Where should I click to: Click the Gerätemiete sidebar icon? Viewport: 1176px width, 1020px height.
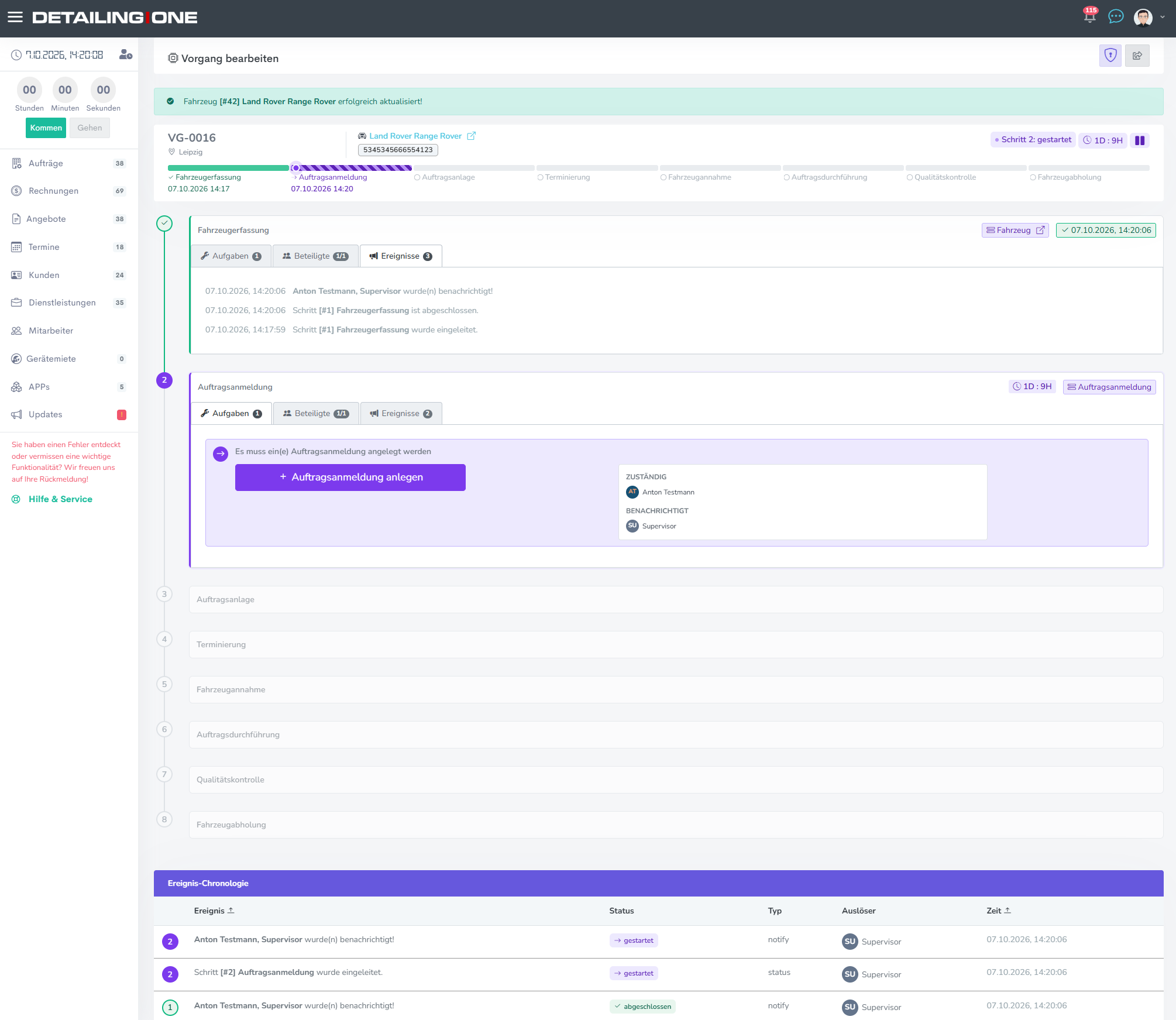pos(16,359)
